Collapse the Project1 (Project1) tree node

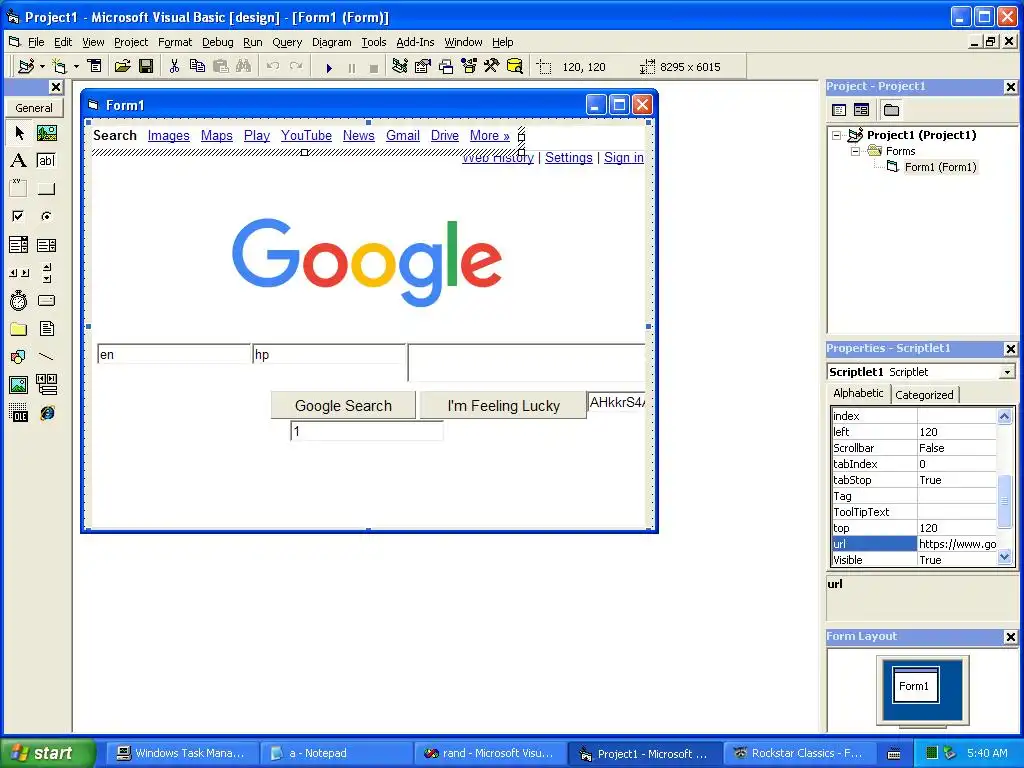click(837, 135)
